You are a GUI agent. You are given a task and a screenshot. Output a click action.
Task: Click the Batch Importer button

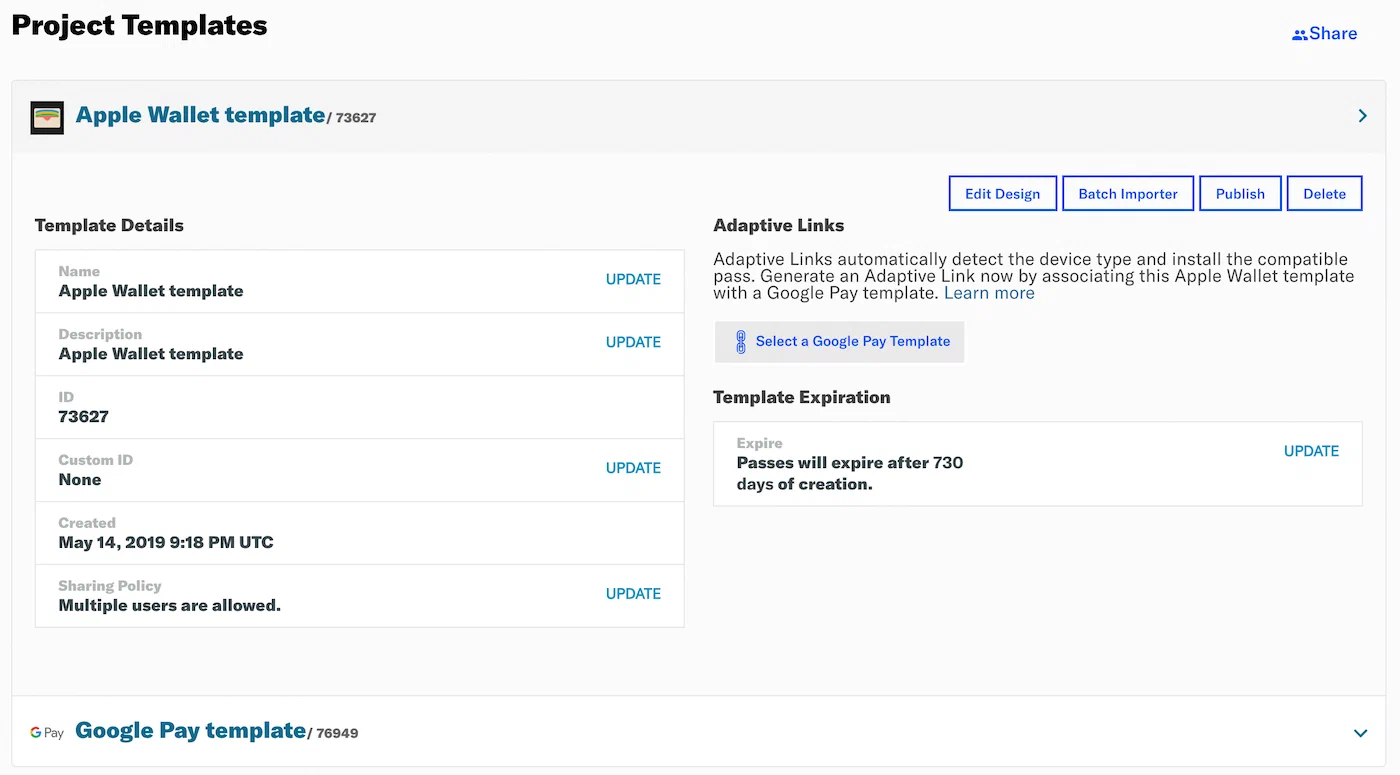[1128, 193]
